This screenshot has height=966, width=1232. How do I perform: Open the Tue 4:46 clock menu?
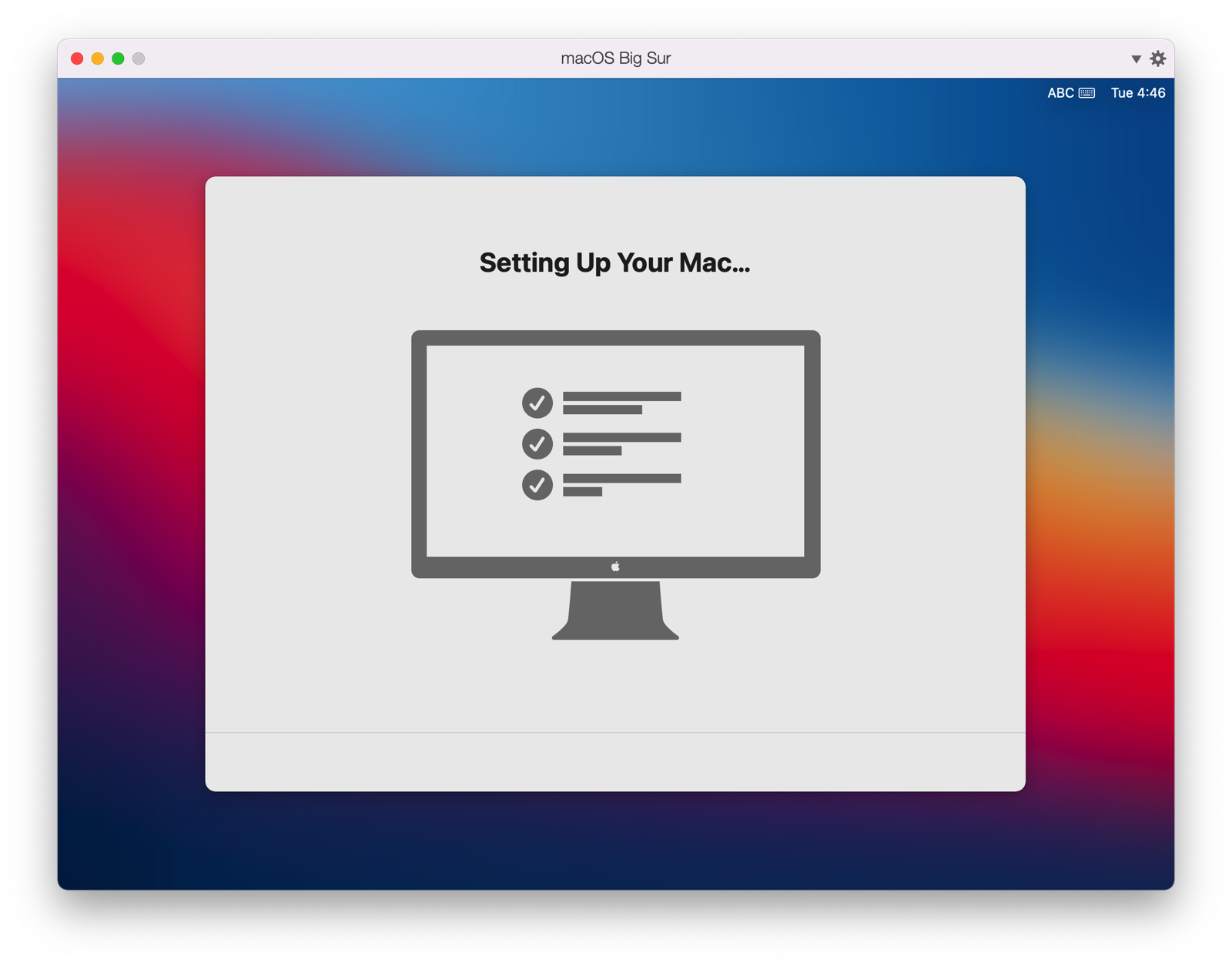(1137, 92)
